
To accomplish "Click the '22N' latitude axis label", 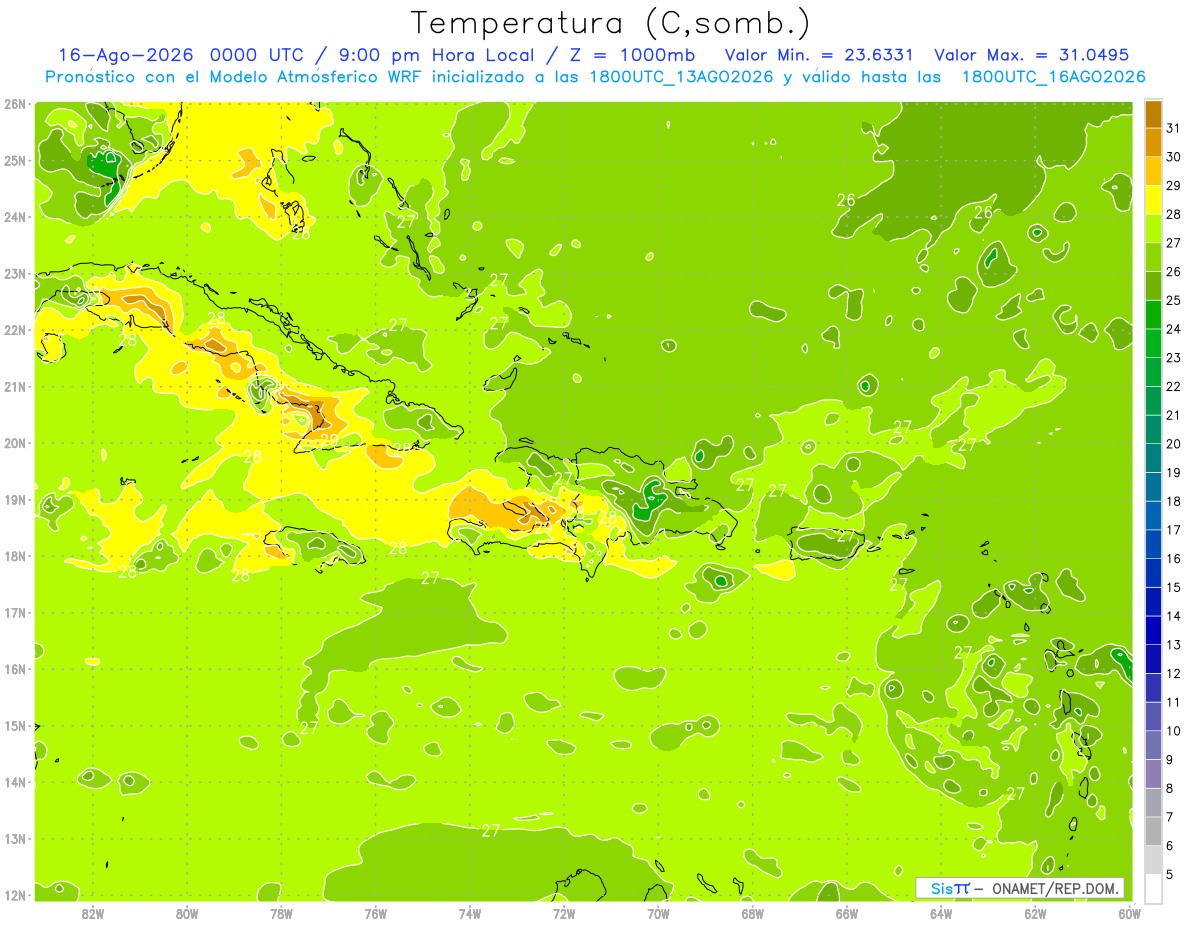I will tap(15, 330).
